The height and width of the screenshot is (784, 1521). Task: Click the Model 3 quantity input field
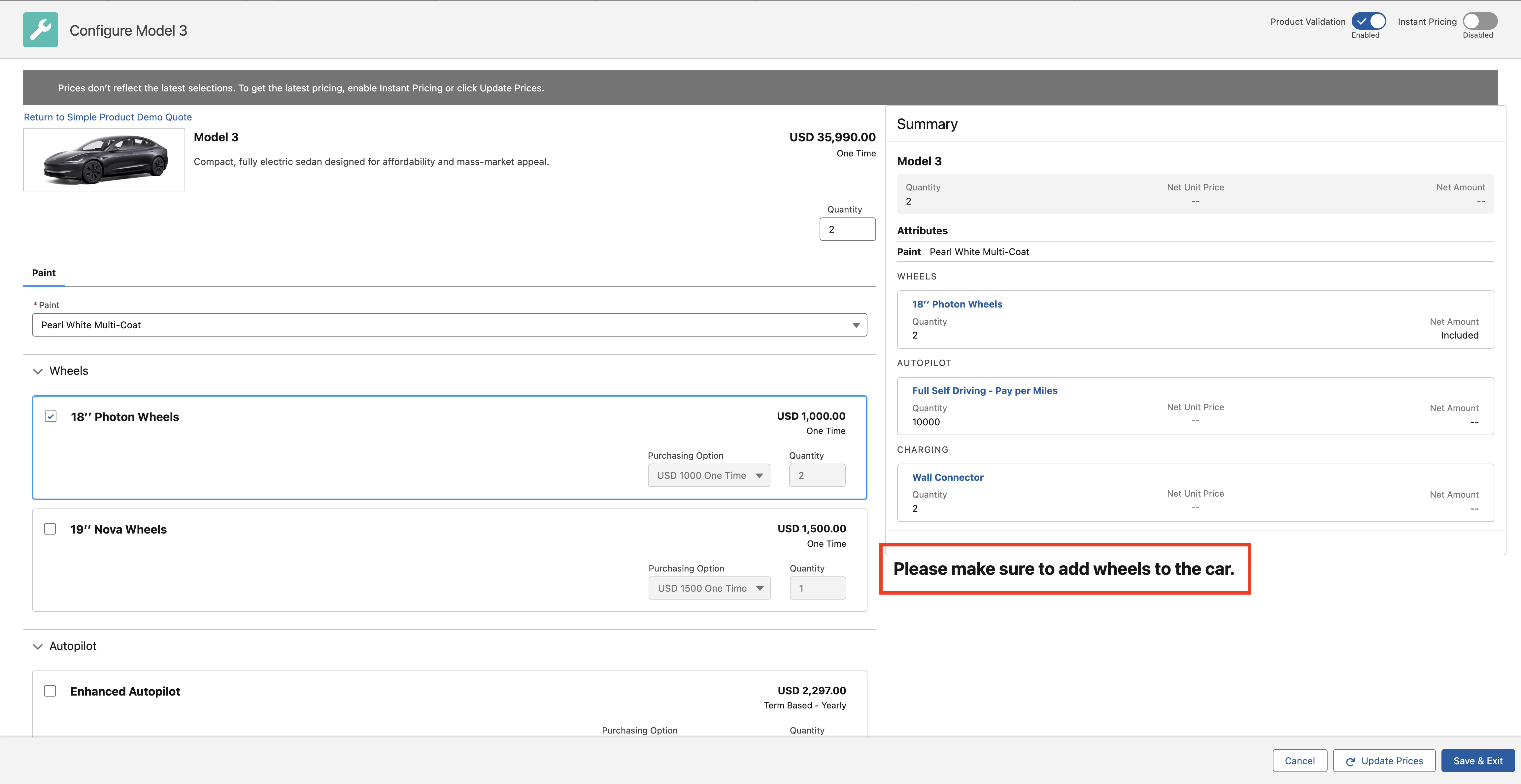pos(847,229)
